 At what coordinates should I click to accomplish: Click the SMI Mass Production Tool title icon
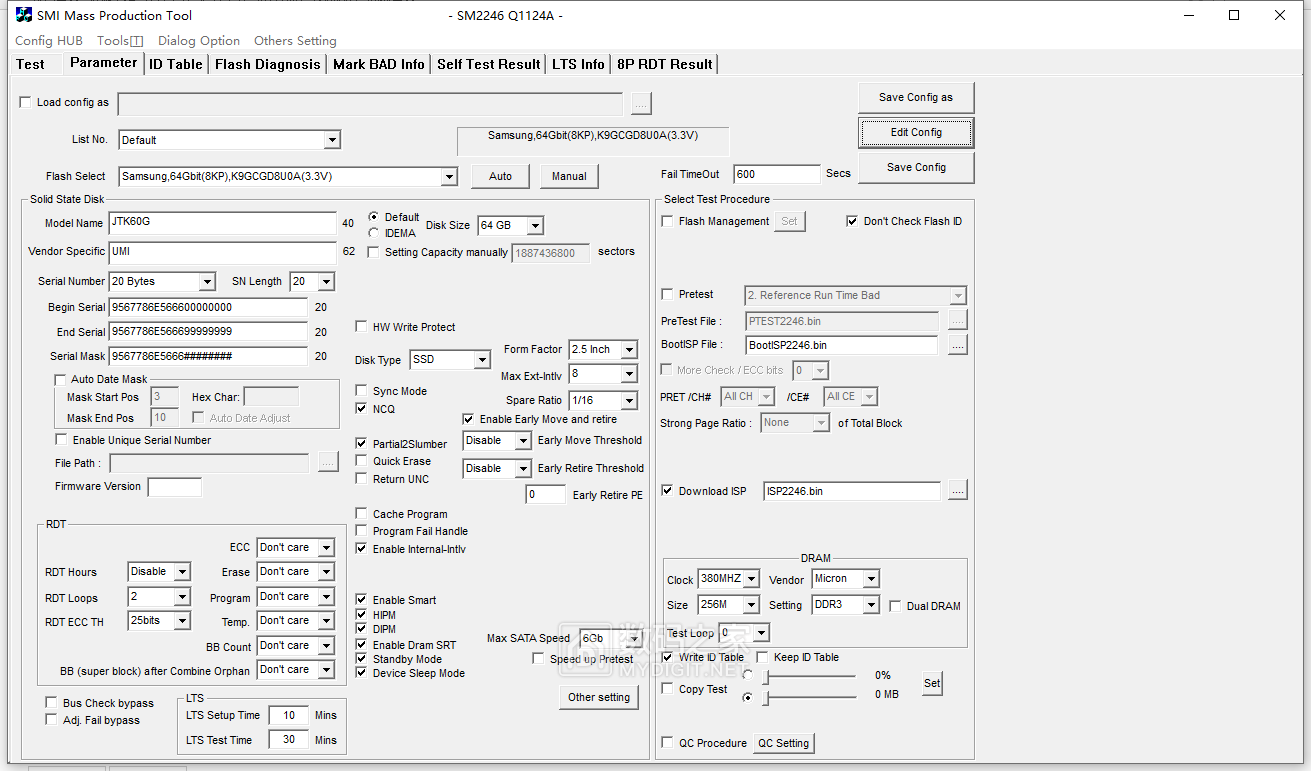click(24, 15)
